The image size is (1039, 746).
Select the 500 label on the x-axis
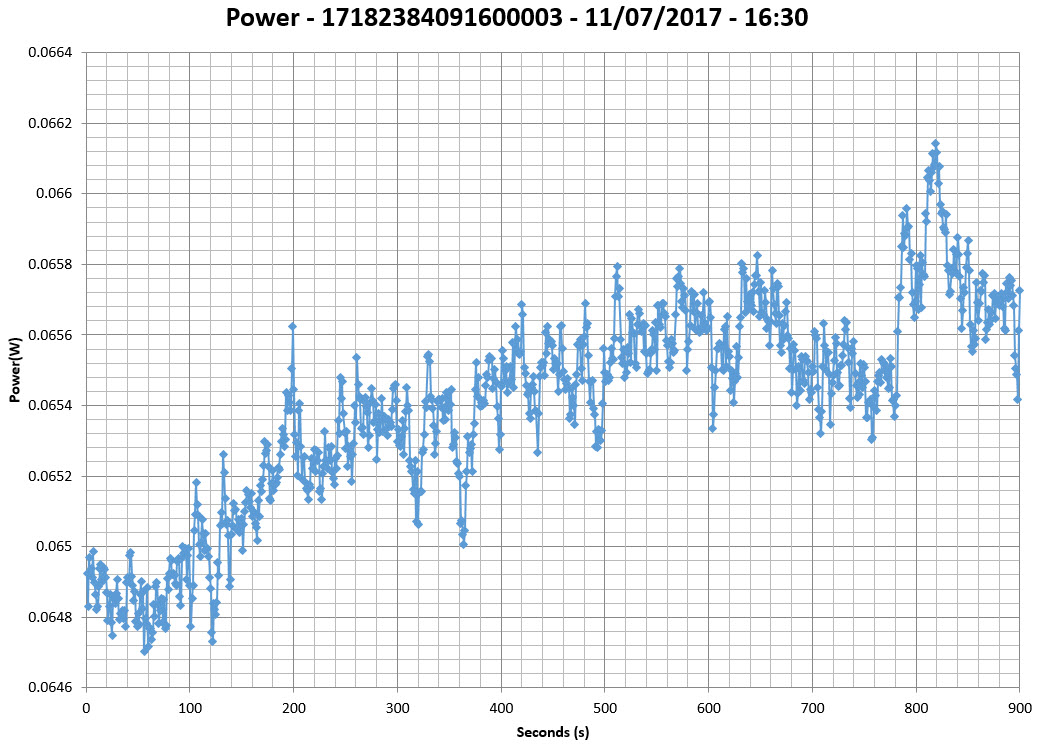click(604, 707)
